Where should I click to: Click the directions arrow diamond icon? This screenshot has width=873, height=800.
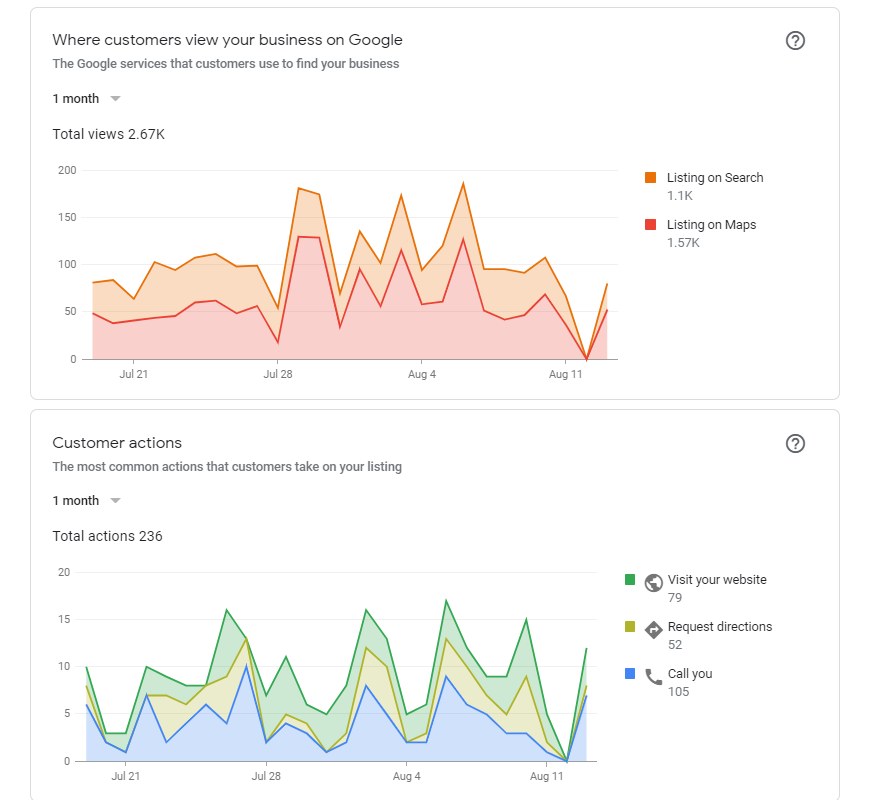[x=654, y=629]
